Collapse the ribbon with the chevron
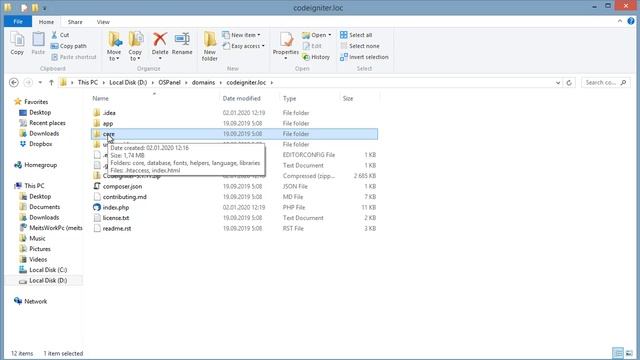640x360 pixels. [620, 21]
